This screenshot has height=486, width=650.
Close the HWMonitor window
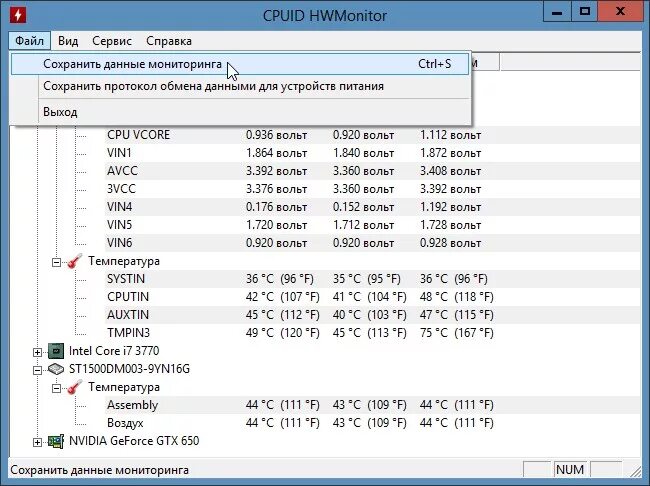pyautogui.click(x=620, y=12)
